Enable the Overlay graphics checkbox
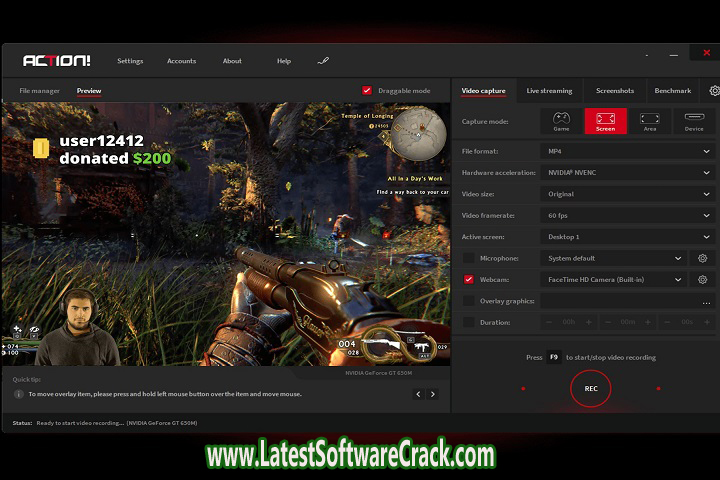 (469, 301)
